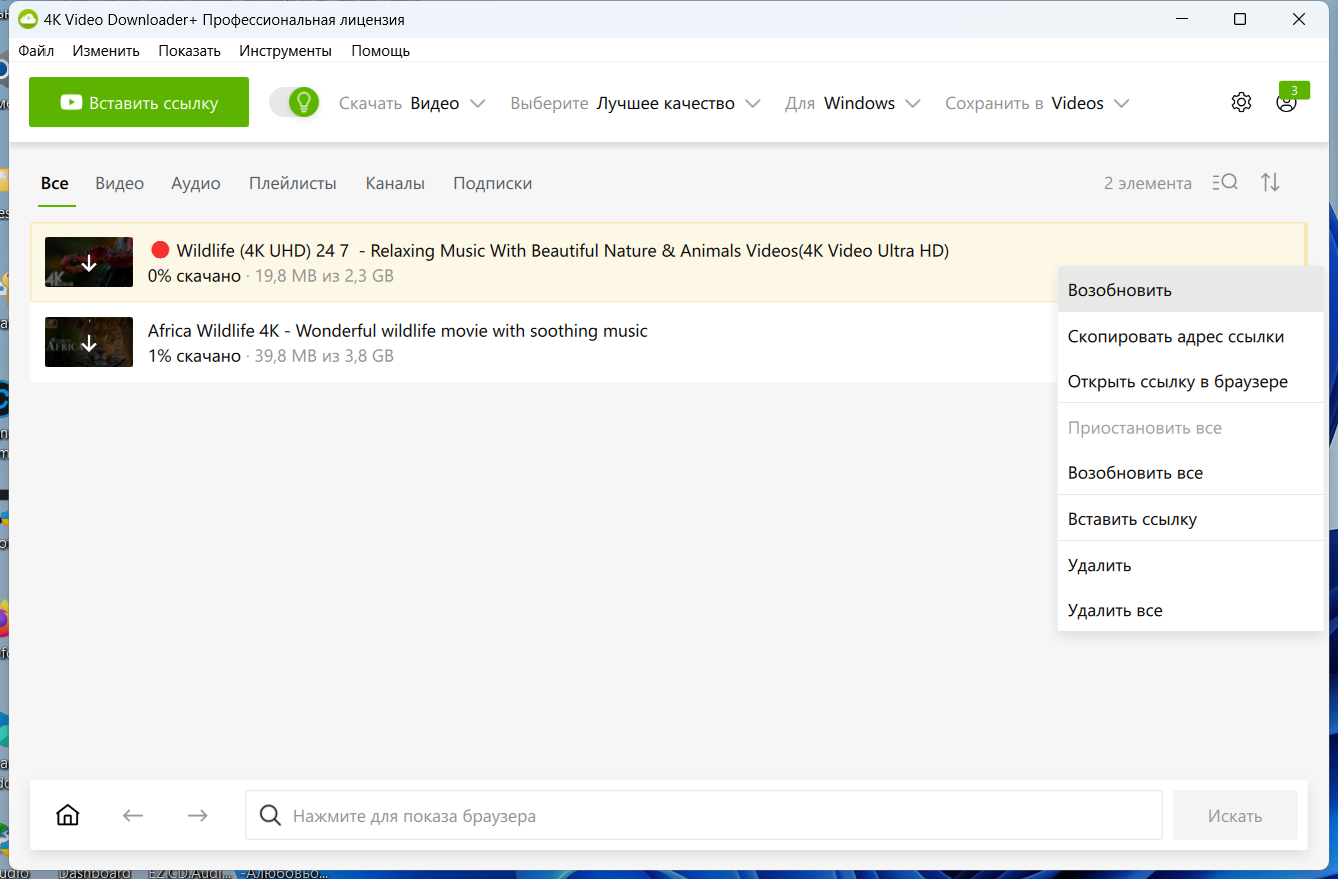
Task: Click the browser back arrow
Action: point(133,815)
